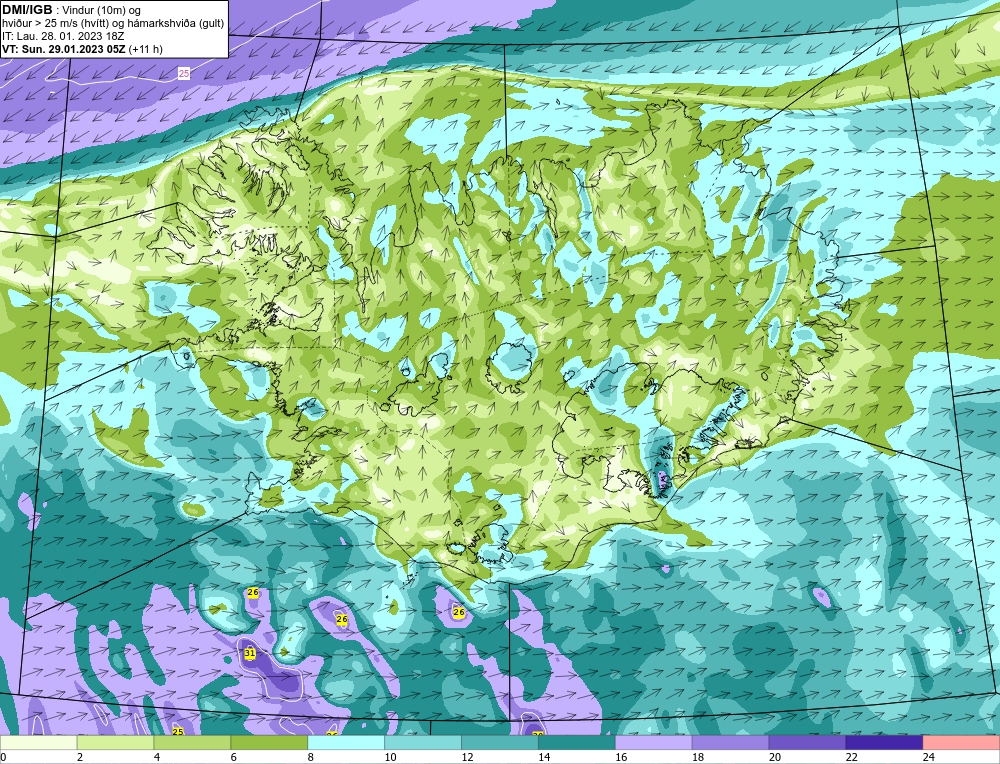Click the scale tick label '22'
Viewport: 1000px width, 764px height.
pyautogui.click(x=851, y=757)
